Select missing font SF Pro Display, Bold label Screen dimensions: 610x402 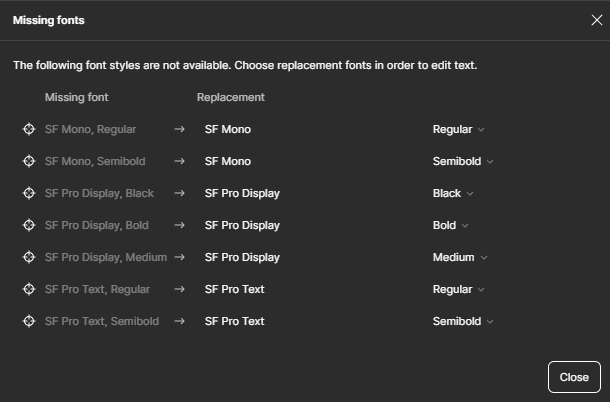click(x=97, y=225)
